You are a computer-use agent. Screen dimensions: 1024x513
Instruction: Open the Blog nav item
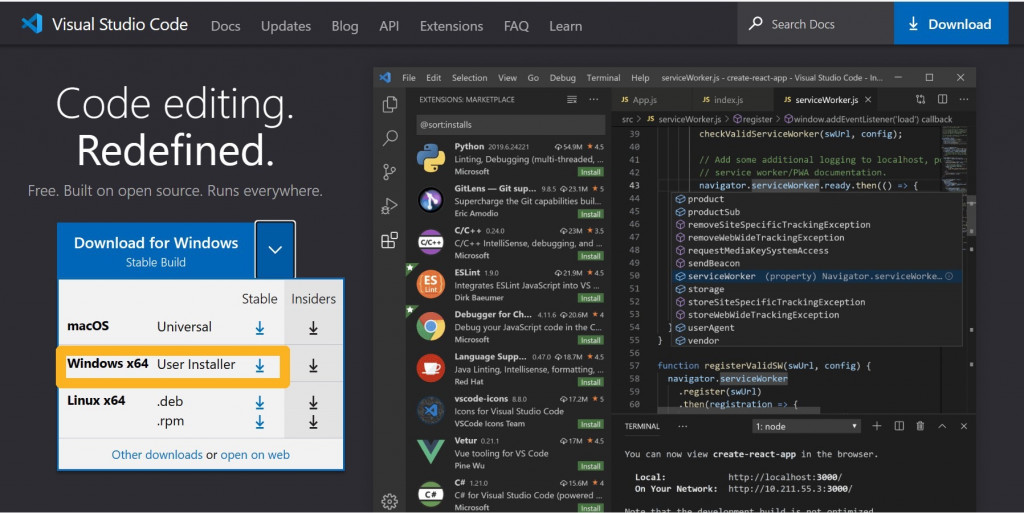tap(345, 26)
